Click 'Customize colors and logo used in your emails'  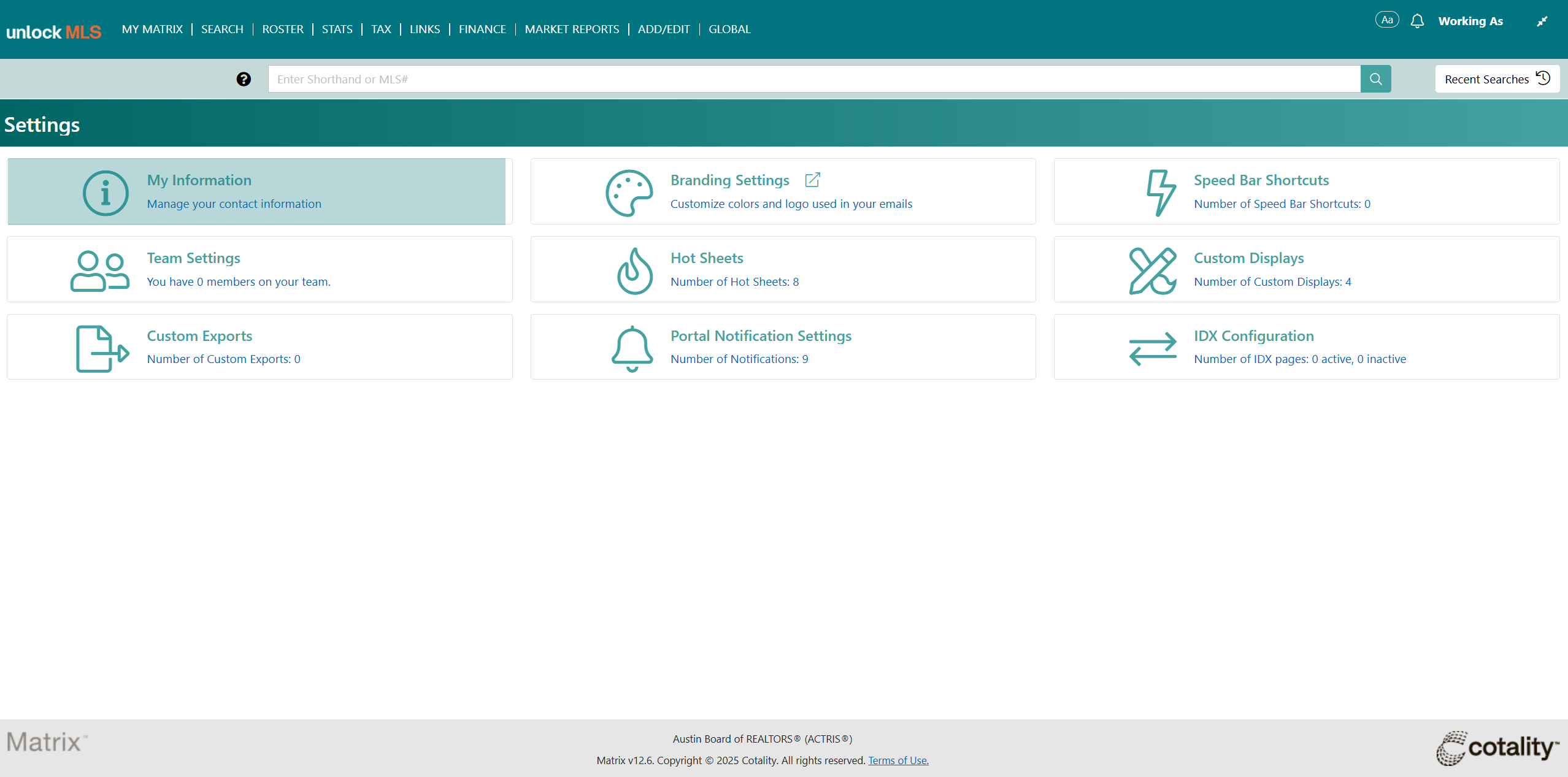click(791, 204)
